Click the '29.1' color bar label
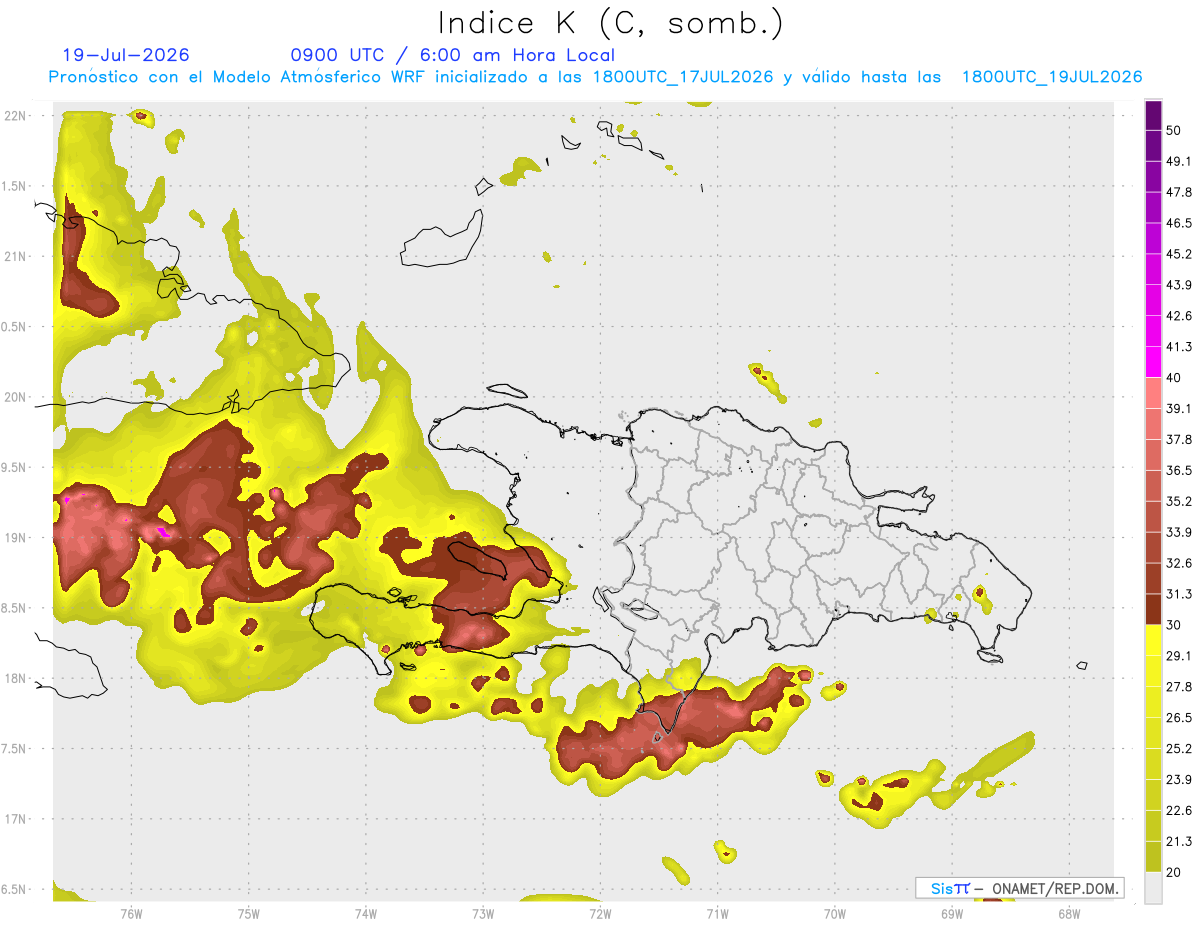This screenshot has height=927, width=1200. point(1178,656)
